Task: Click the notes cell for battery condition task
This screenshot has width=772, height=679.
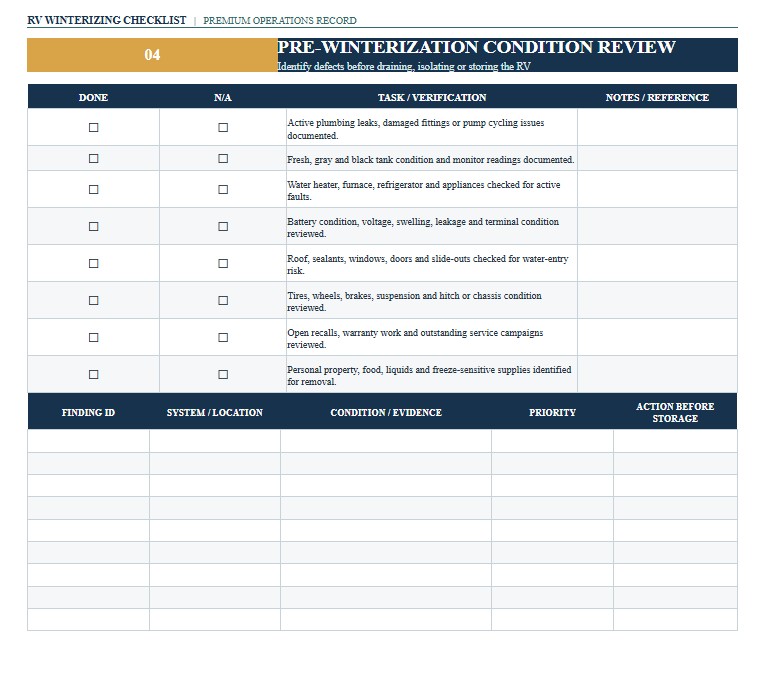Action: click(657, 226)
